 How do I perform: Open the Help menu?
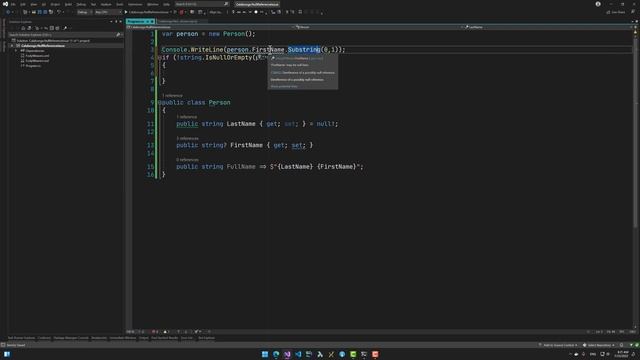click(x=166, y=4)
